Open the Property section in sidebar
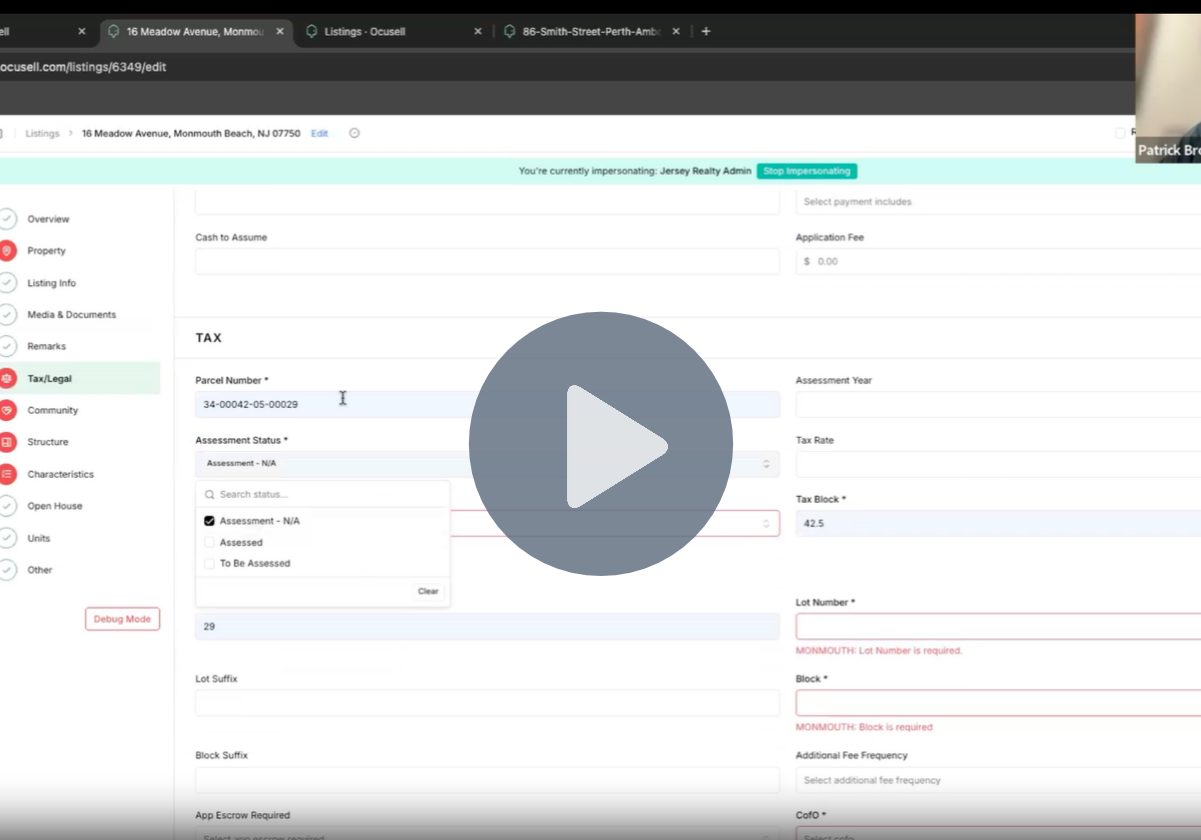Image resolution: width=1201 pixels, height=840 pixels. (x=46, y=251)
